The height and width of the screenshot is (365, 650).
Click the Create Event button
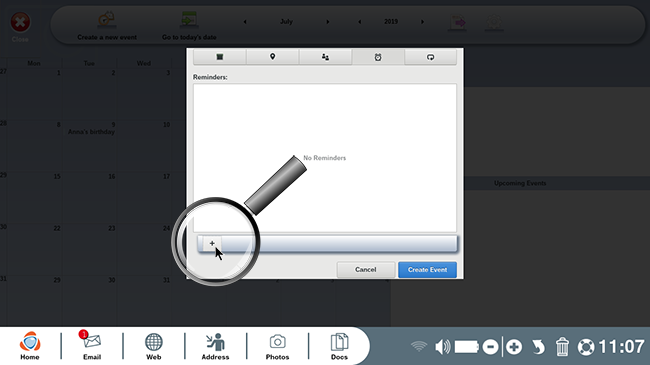(x=427, y=270)
